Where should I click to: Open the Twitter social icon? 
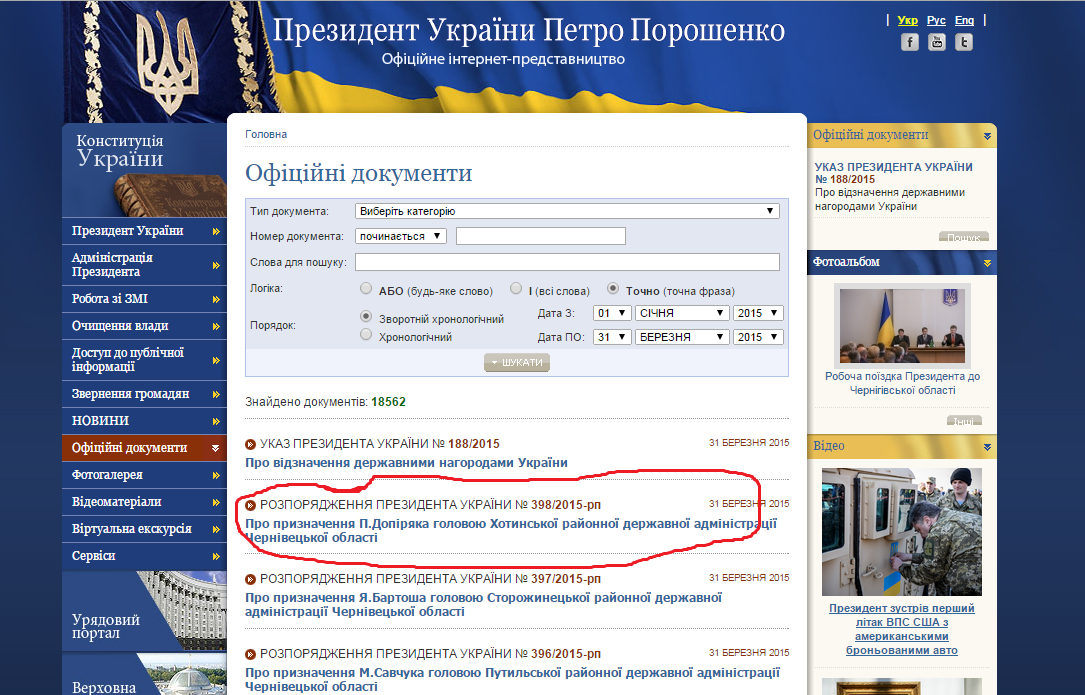964,42
